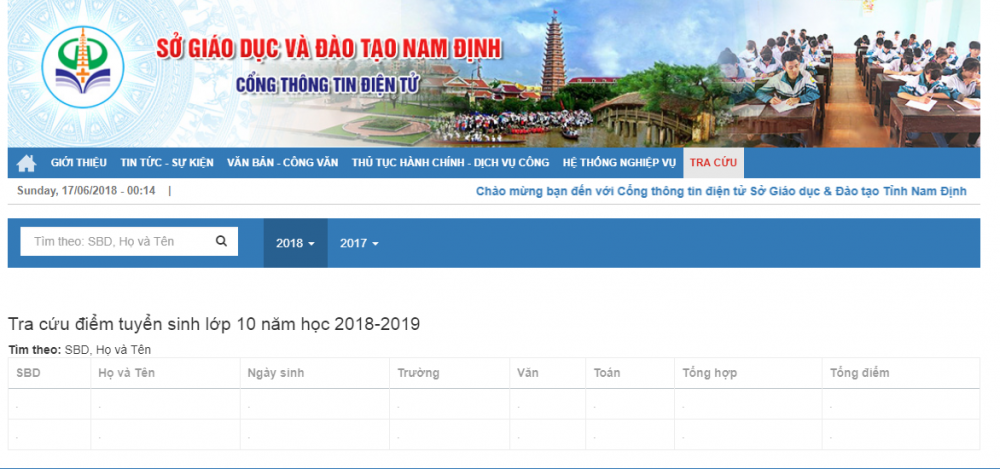Click the magnifier search icon
Screen dimensions: 1000x469
pyautogui.click(x=221, y=241)
